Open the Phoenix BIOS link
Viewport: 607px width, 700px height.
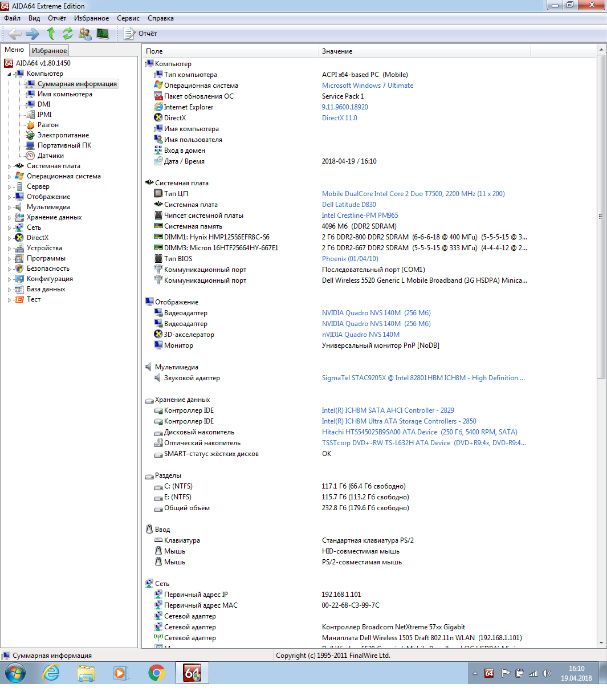[350, 258]
